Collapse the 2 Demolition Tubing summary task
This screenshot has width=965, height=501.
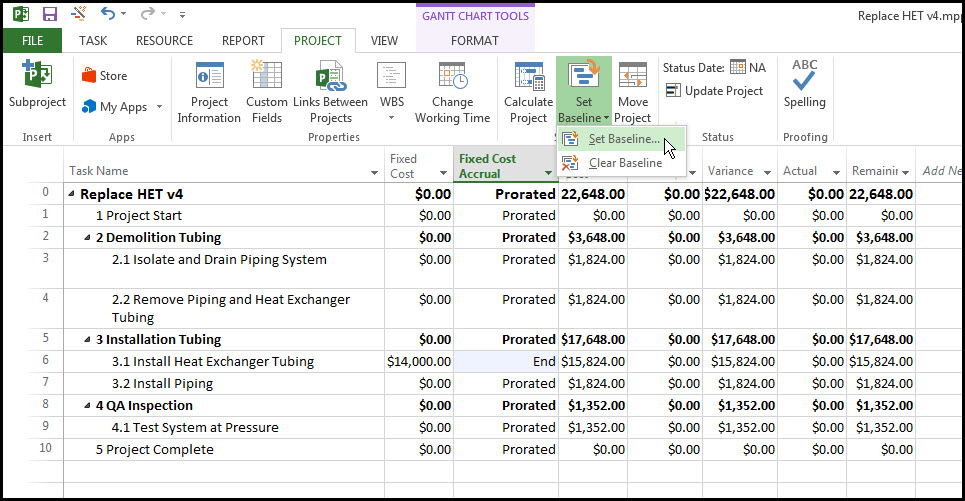point(87,238)
